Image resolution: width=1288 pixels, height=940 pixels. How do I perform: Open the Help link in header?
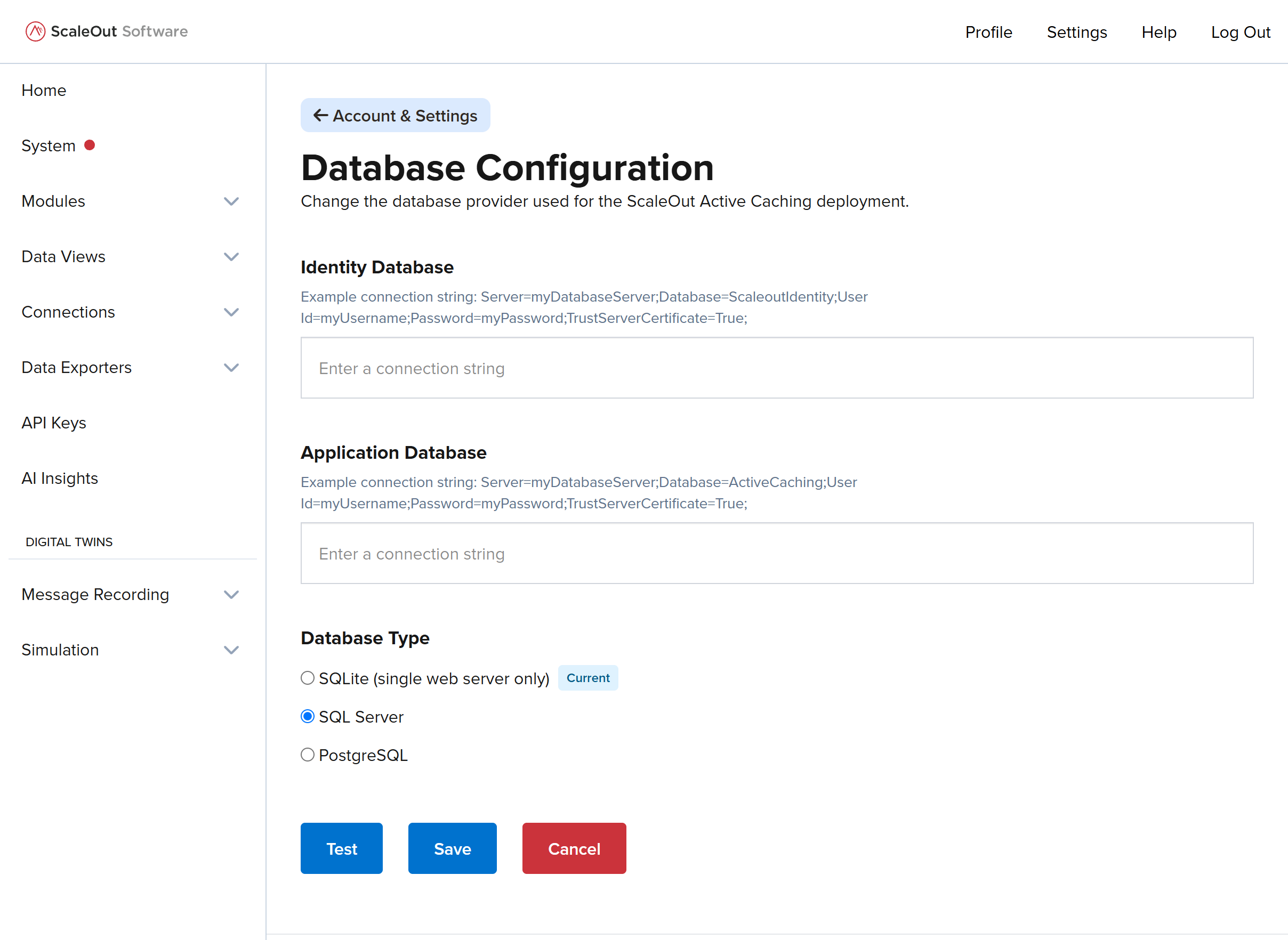pyautogui.click(x=1159, y=32)
